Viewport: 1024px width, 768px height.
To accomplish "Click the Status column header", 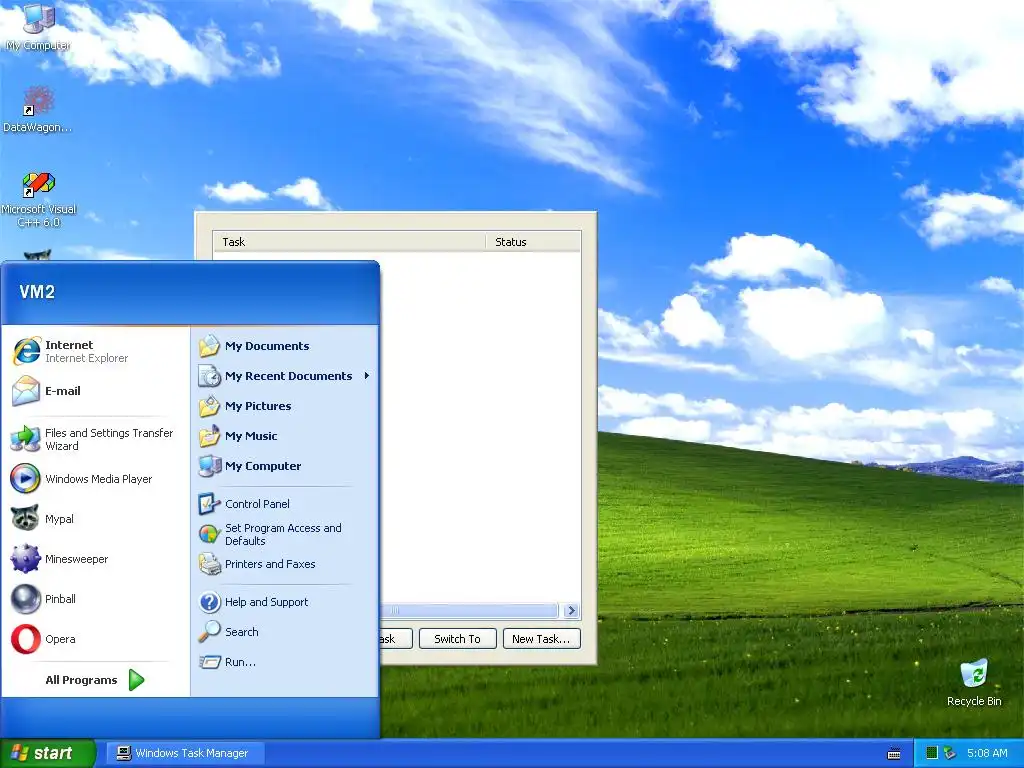I will click(532, 242).
